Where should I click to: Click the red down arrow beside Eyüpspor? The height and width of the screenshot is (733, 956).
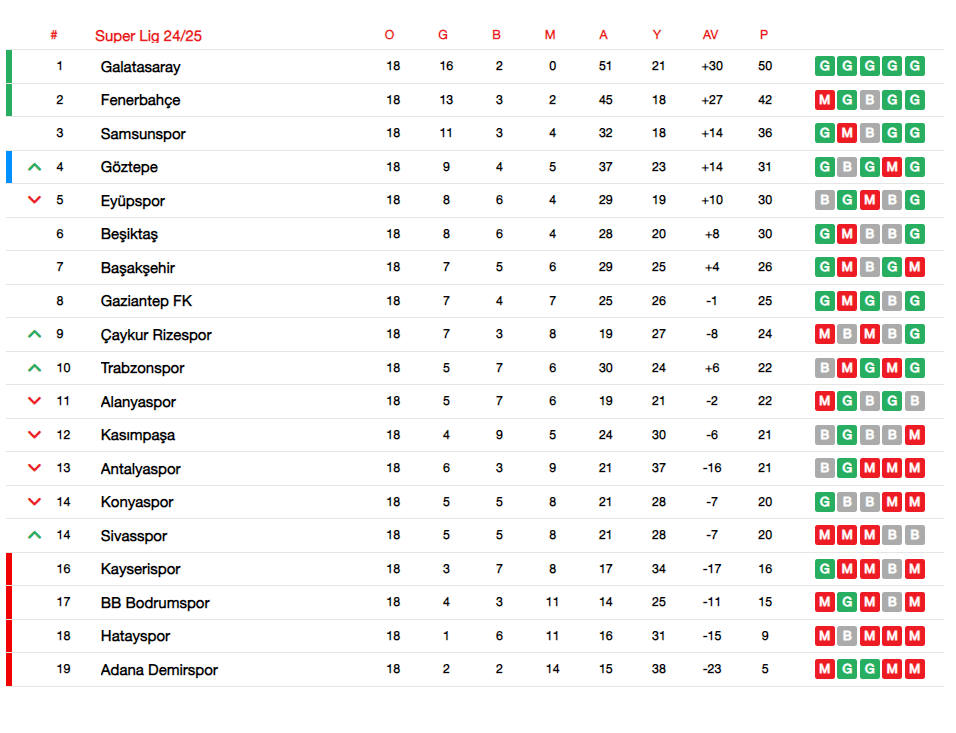pos(35,200)
